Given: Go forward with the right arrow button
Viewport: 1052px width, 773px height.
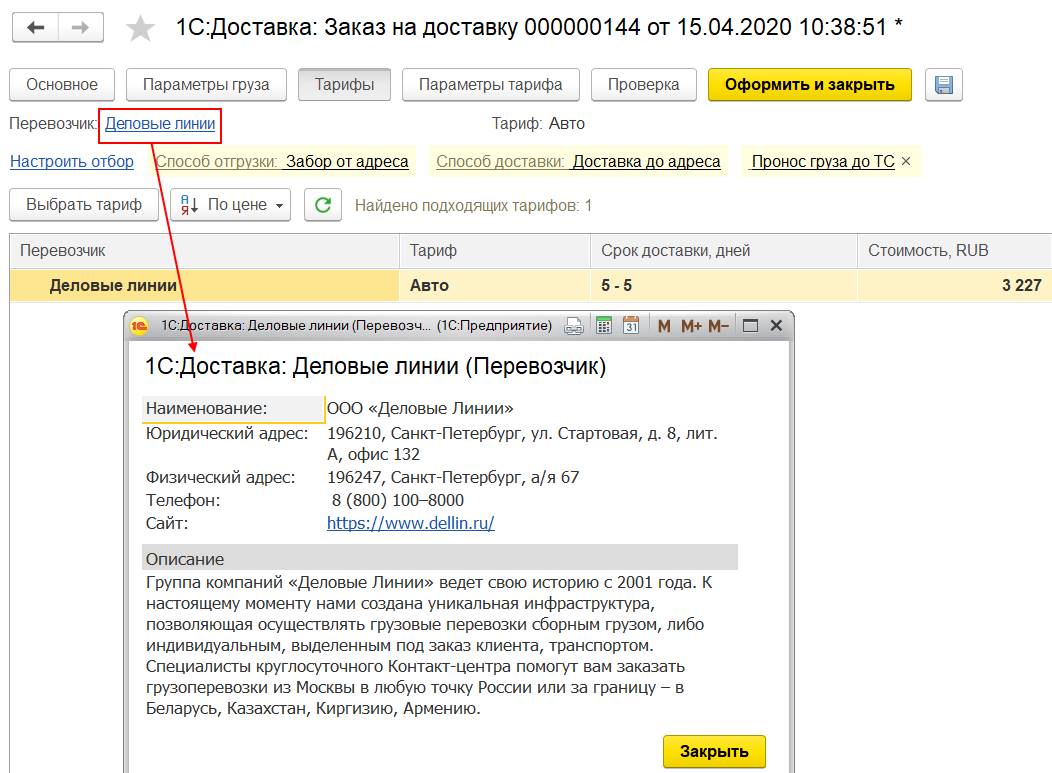Looking at the screenshot, I should (81, 28).
